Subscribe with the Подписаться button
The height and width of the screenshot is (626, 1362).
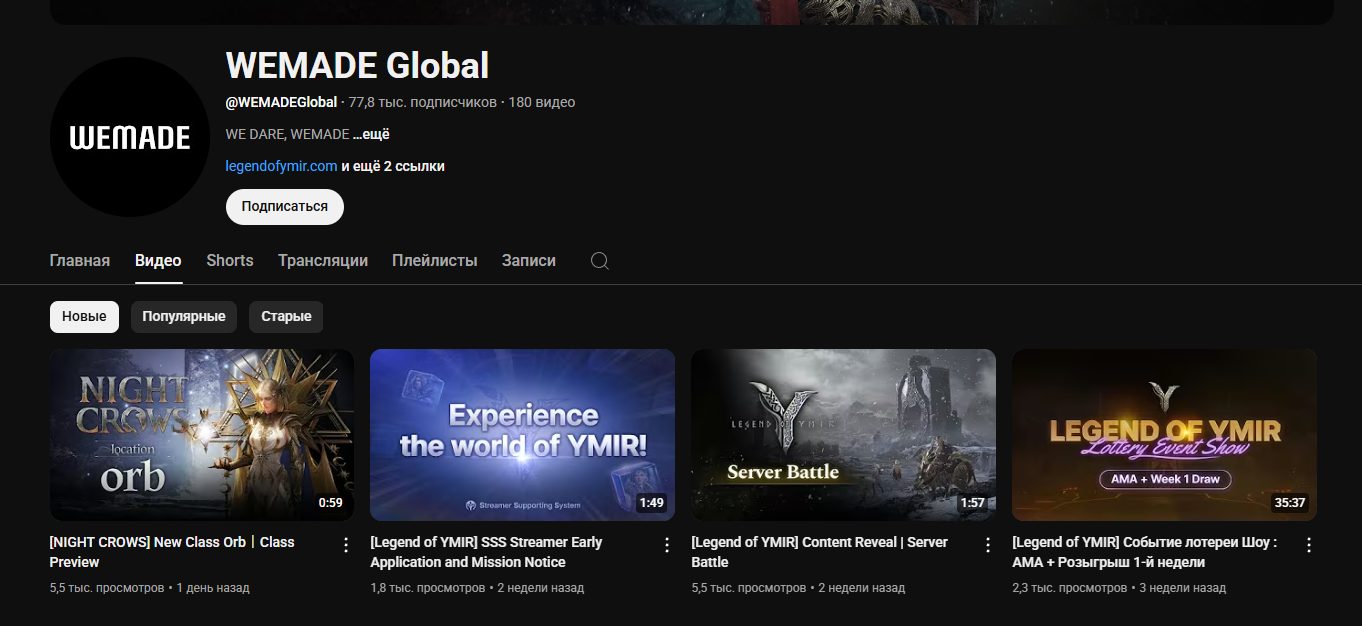[x=285, y=207]
